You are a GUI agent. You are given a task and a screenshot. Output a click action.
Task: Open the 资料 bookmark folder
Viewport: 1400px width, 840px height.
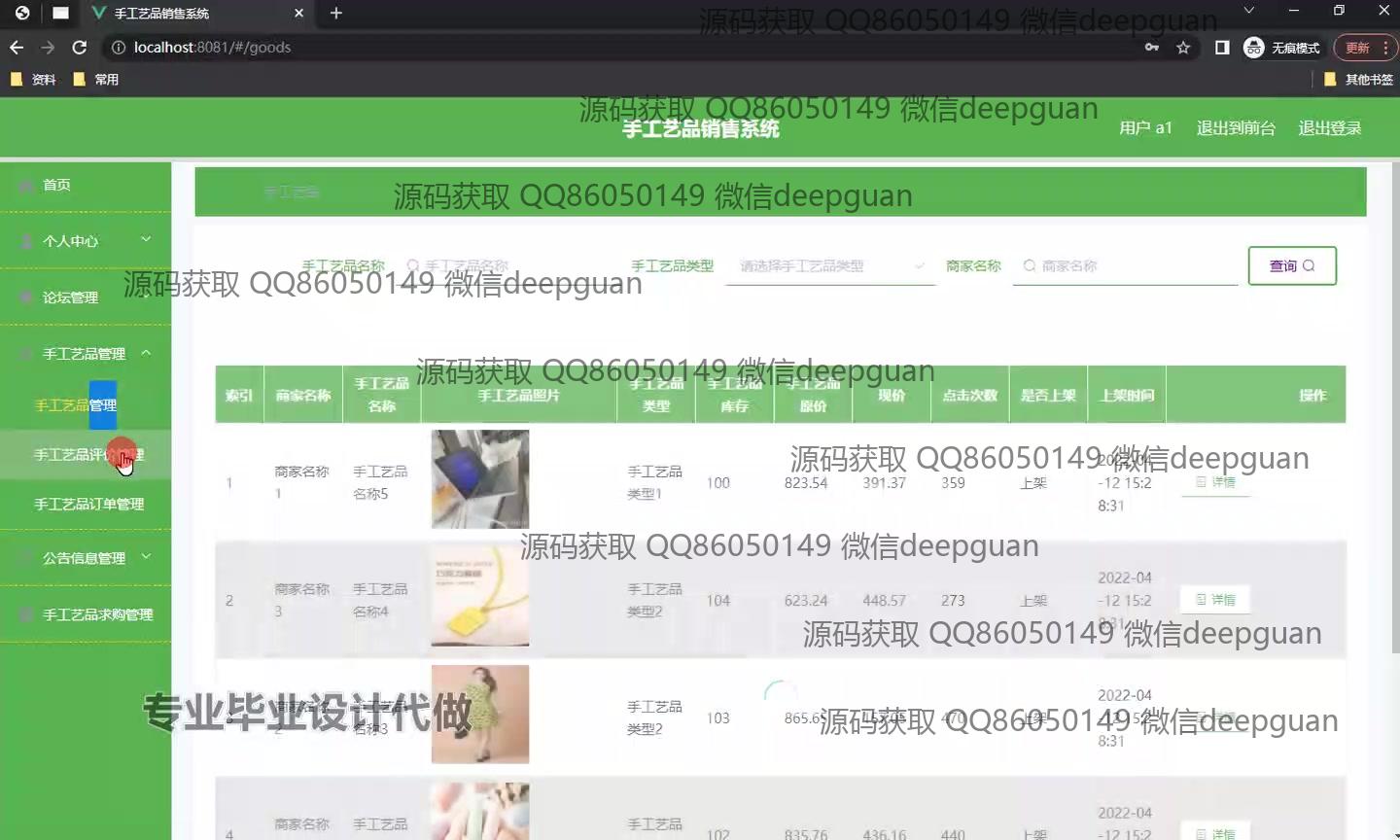click(x=33, y=80)
